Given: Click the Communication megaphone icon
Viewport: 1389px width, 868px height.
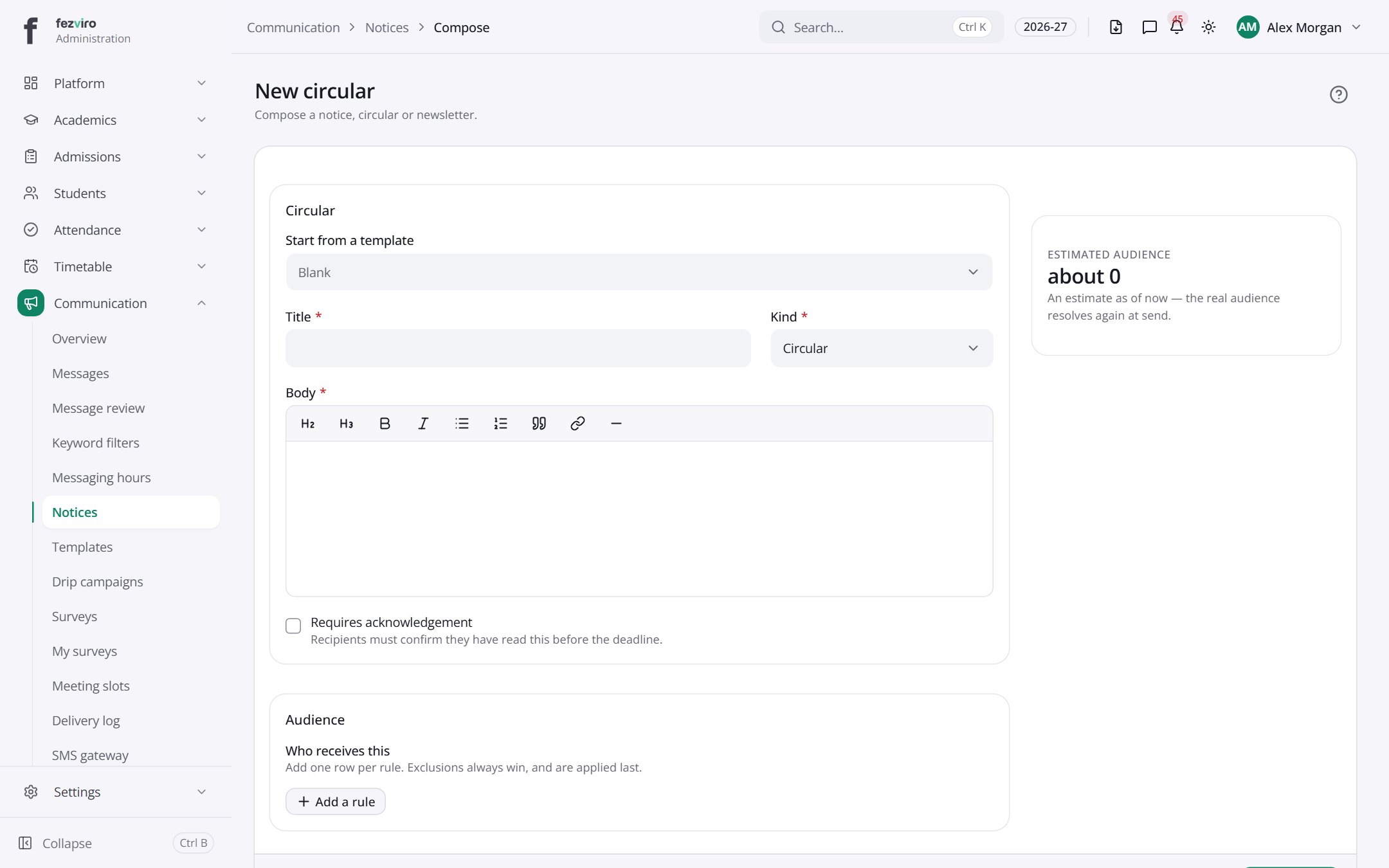Looking at the screenshot, I should 31,303.
